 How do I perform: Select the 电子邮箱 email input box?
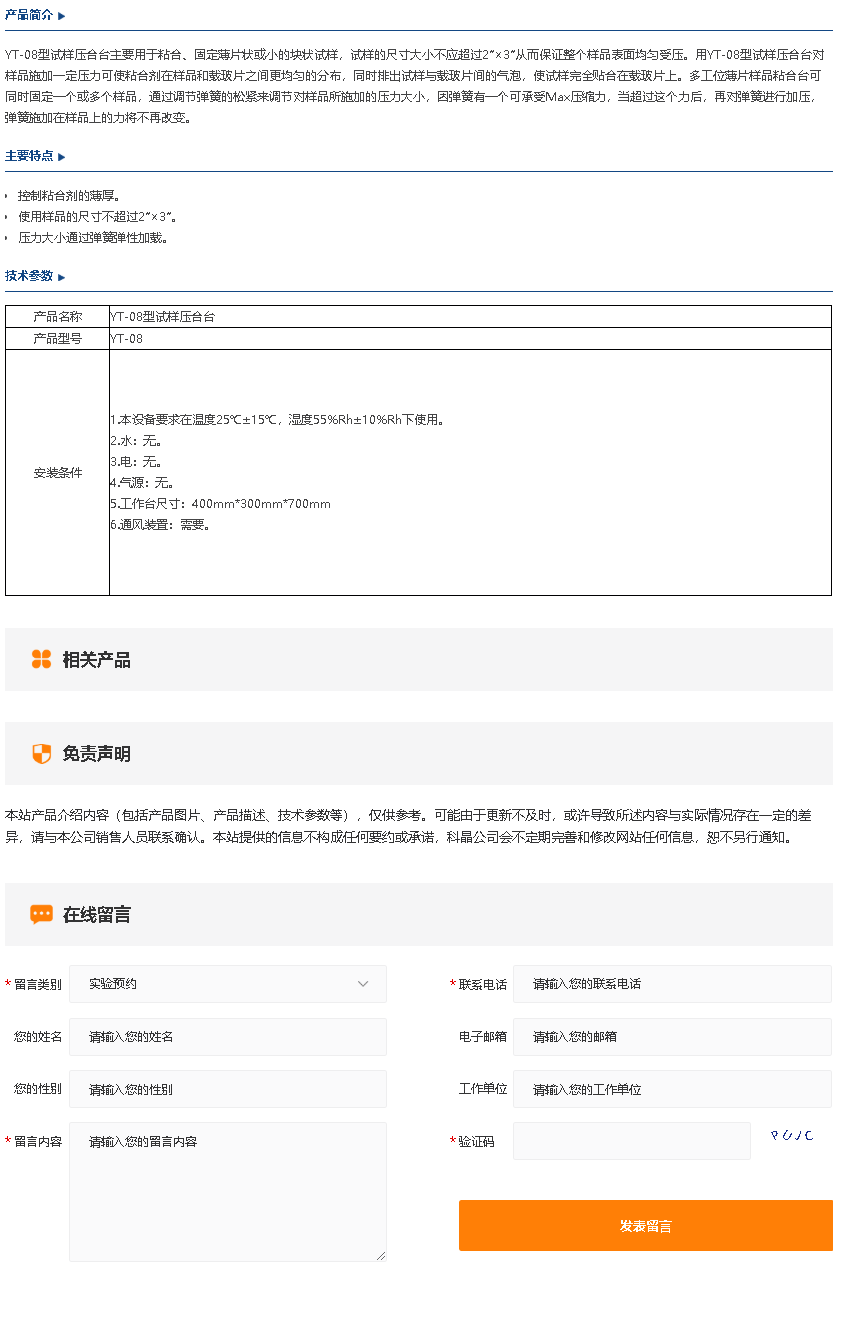click(671, 1037)
